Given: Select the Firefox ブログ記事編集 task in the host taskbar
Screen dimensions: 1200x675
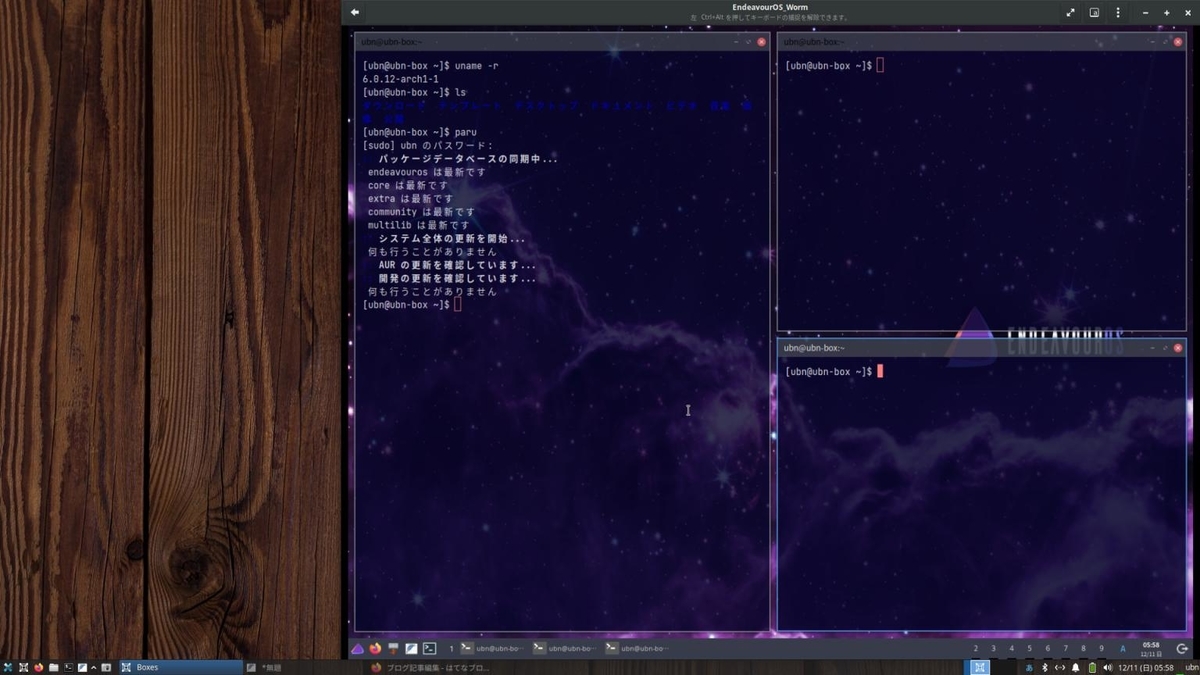Looking at the screenshot, I should pos(430,667).
